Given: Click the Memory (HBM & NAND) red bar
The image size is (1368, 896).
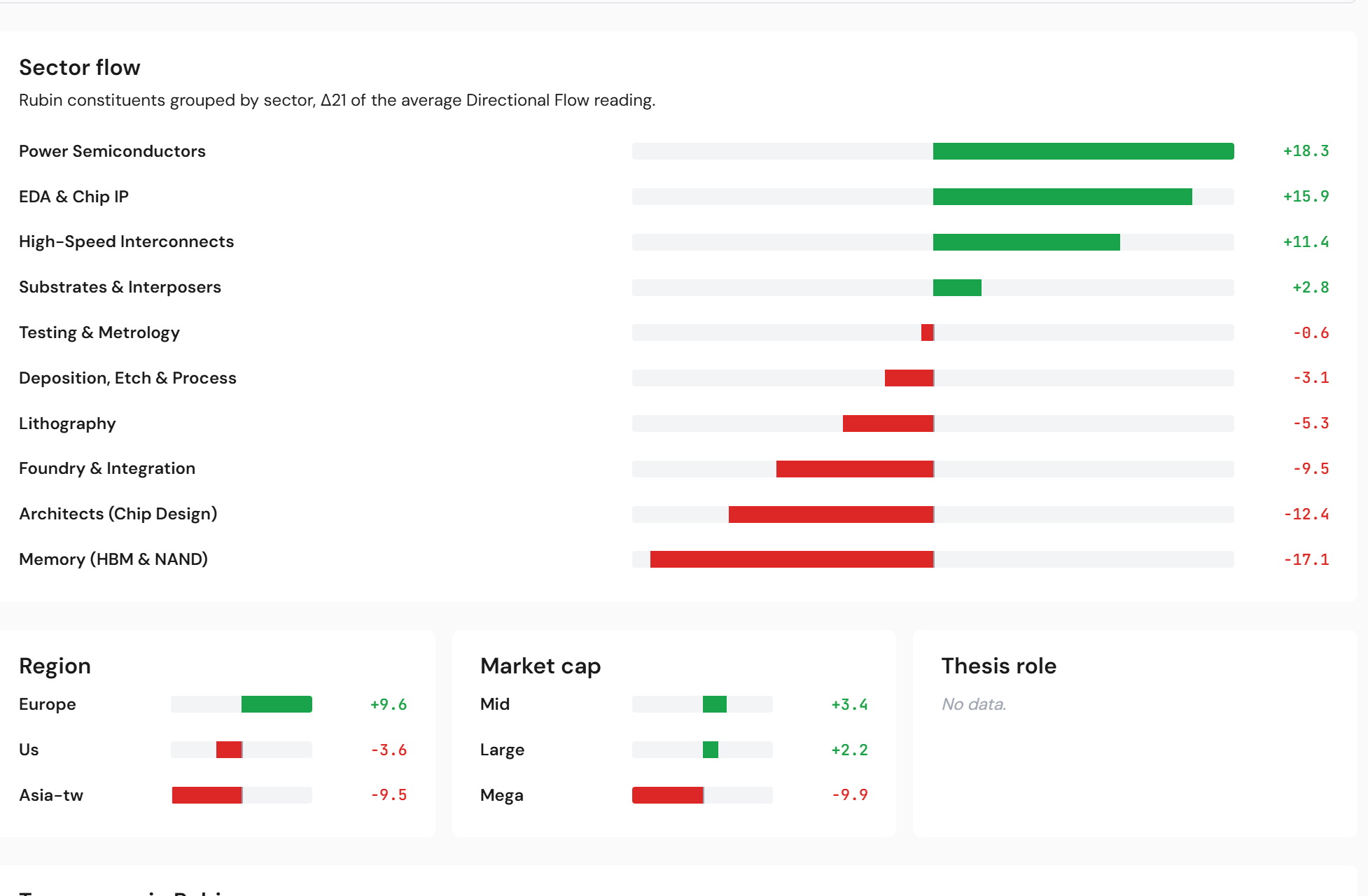Looking at the screenshot, I should click(x=791, y=559).
